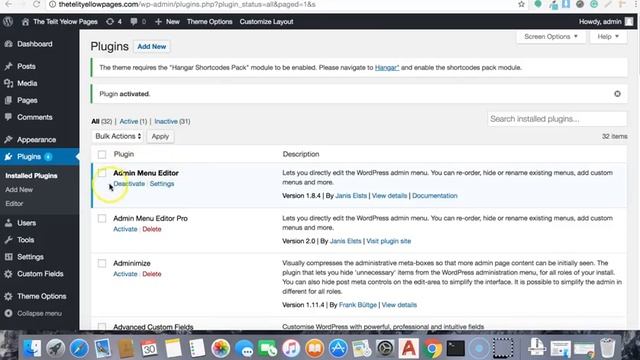Open Dashboard in the sidebar
The width and height of the screenshot is (640, 360).
pos(35,44)
